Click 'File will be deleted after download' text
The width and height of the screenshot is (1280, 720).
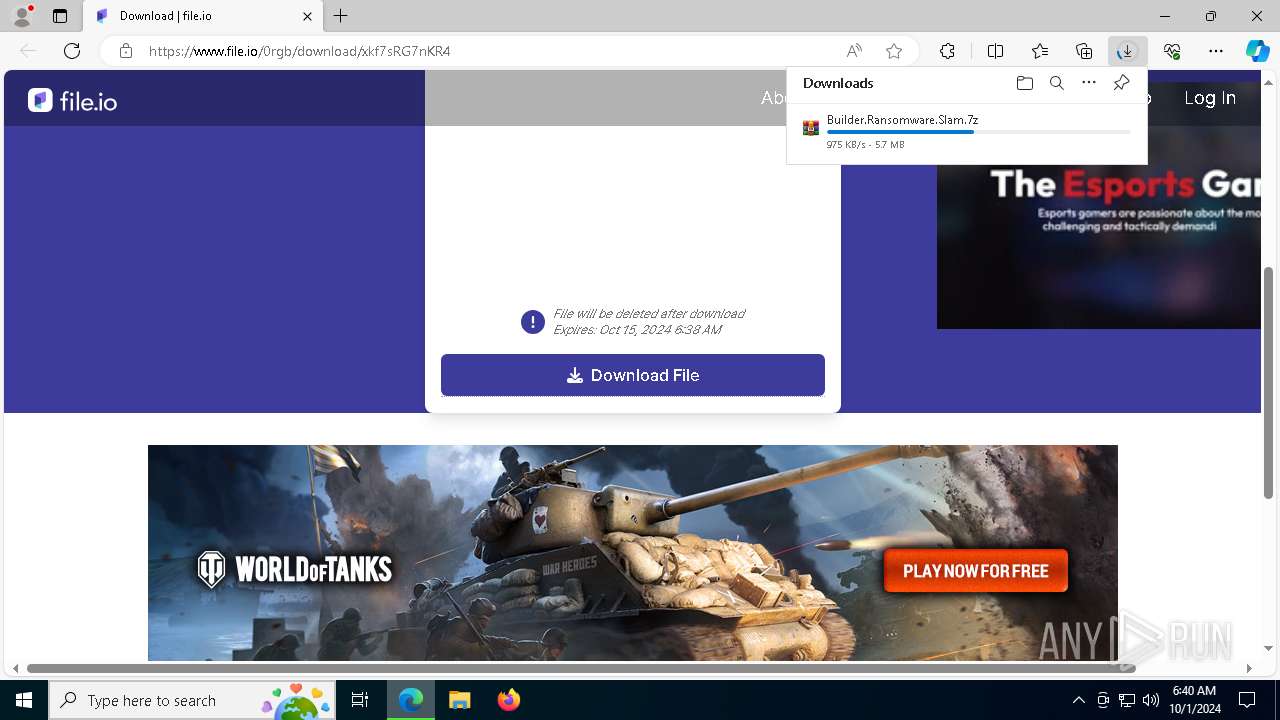(x=649, y=314)
